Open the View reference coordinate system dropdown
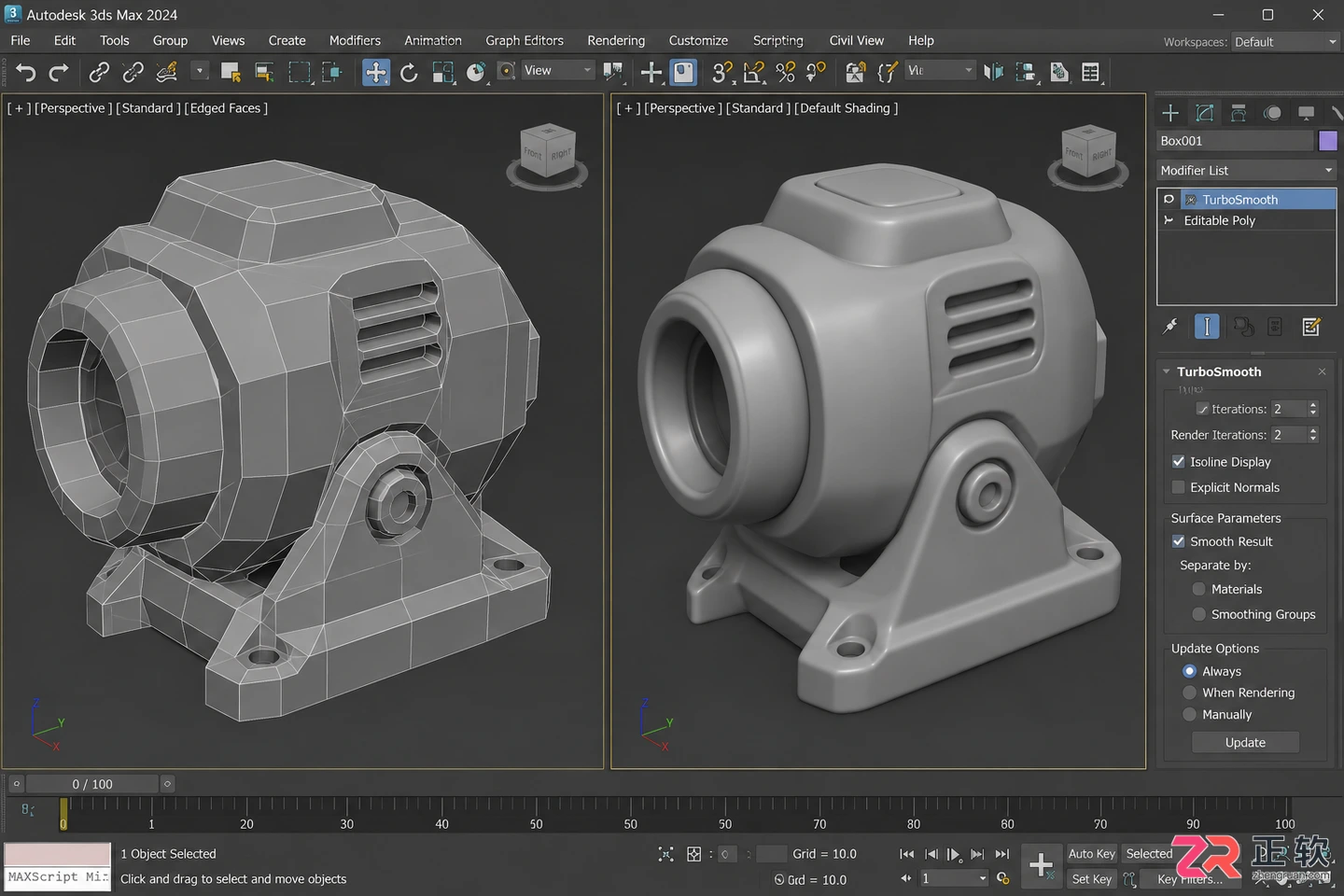This screenshot has width=1344, height=896. click(x=557, y=70)
